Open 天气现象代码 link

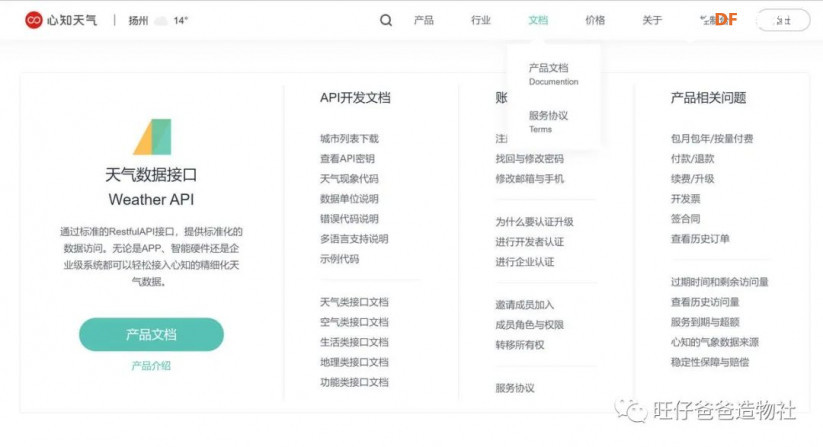click(x=349, y=178)
